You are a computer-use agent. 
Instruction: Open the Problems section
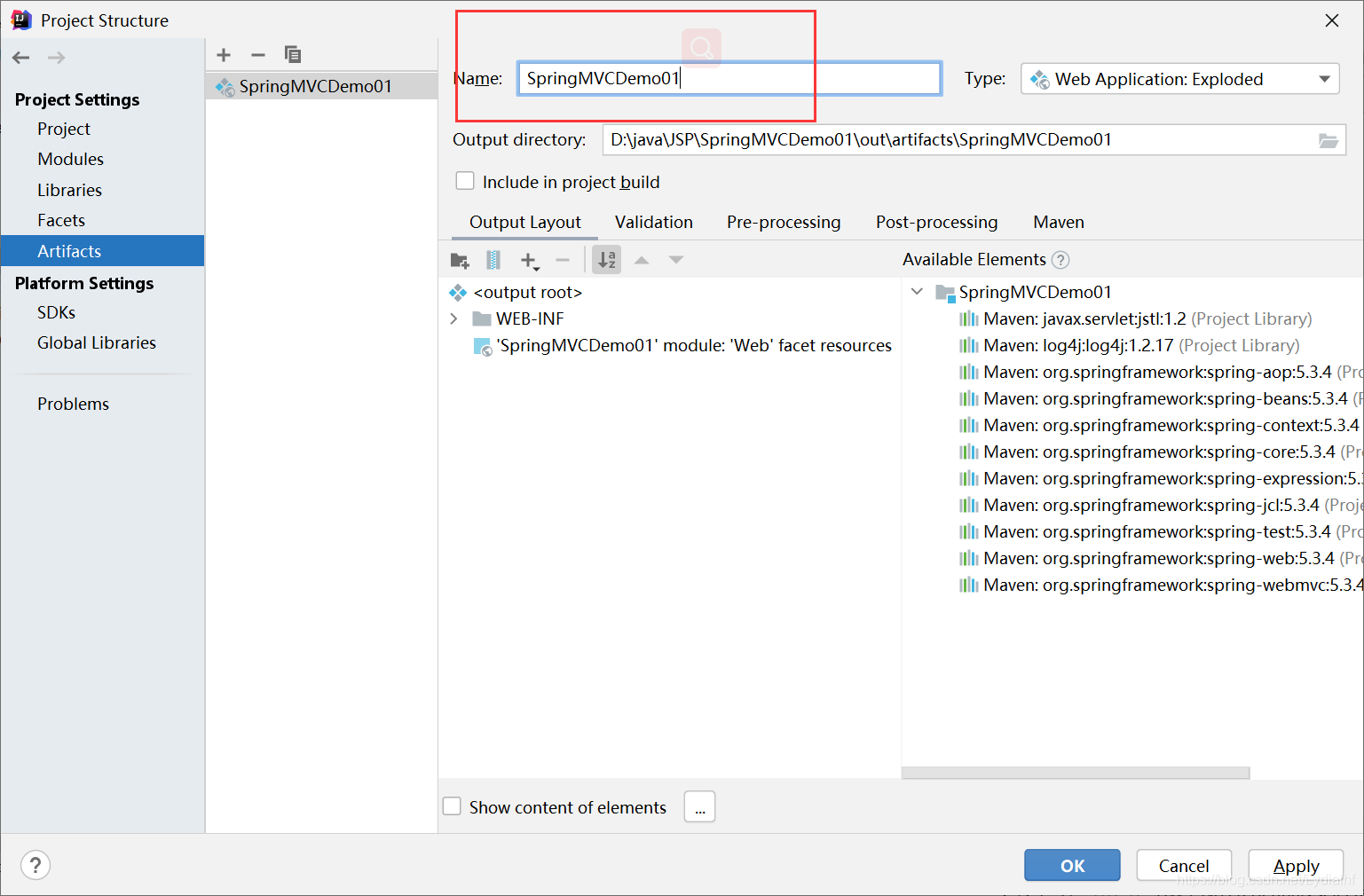[73, 404]
